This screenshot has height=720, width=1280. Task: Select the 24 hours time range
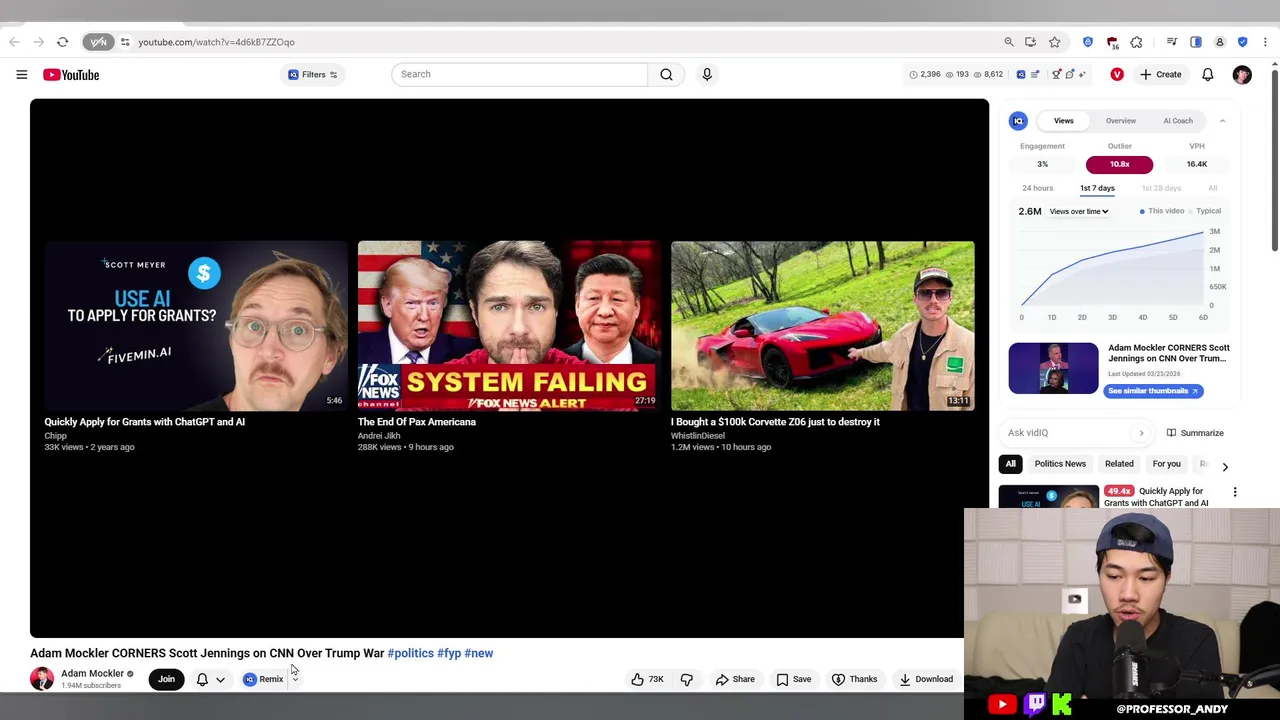pos(1037,188)
